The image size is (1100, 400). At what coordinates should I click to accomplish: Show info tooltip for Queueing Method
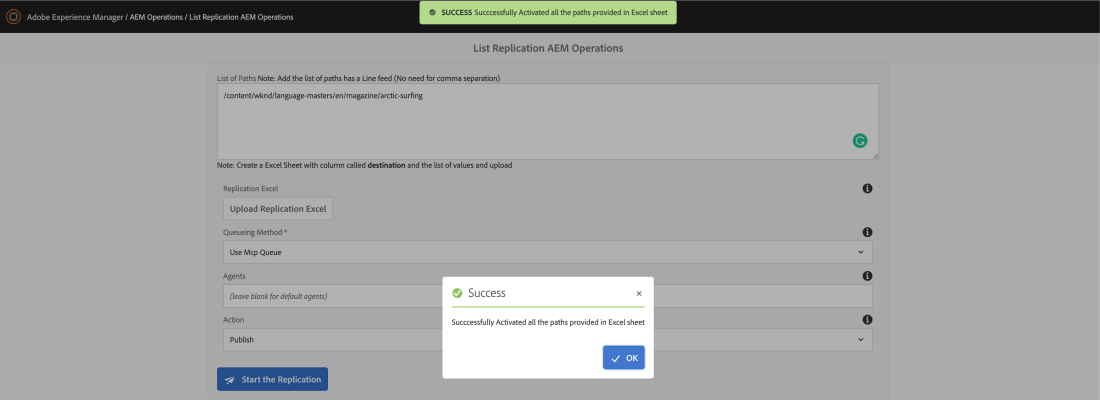[867, 232]
